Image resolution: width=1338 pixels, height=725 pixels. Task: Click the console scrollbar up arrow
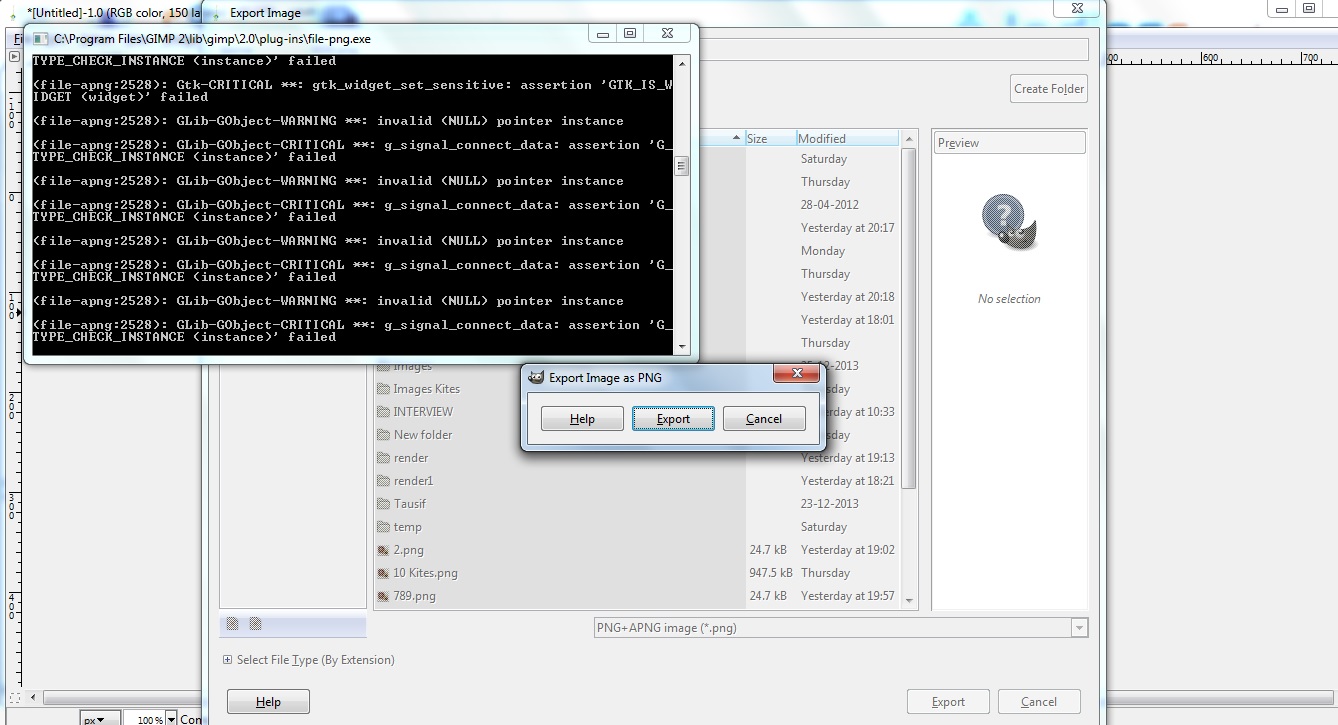pyautogui.click(x=682, y=62)
